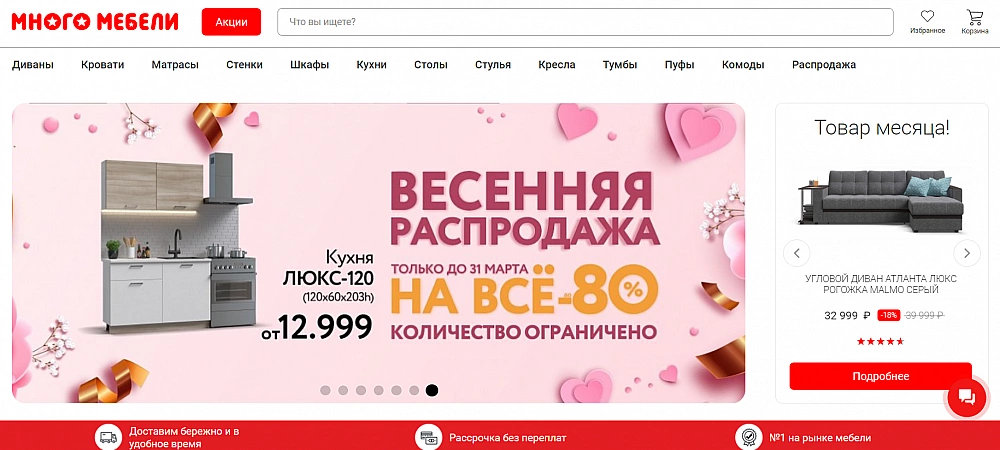1000x450 pixels.
Task: Open the Диваны category menu
Action: click(33, 64)
